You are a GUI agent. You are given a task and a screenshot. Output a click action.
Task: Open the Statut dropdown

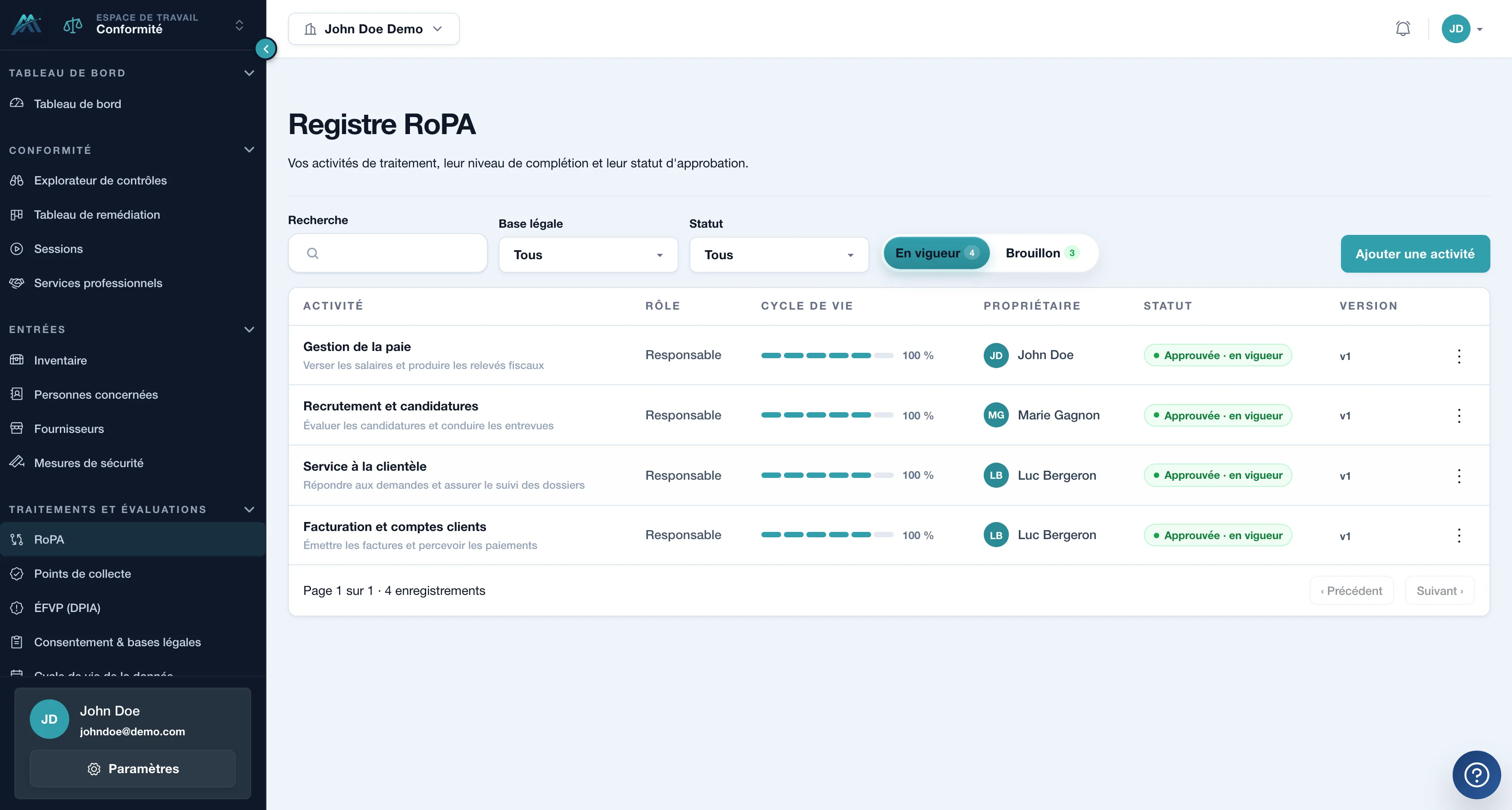[x=779, y=255]
